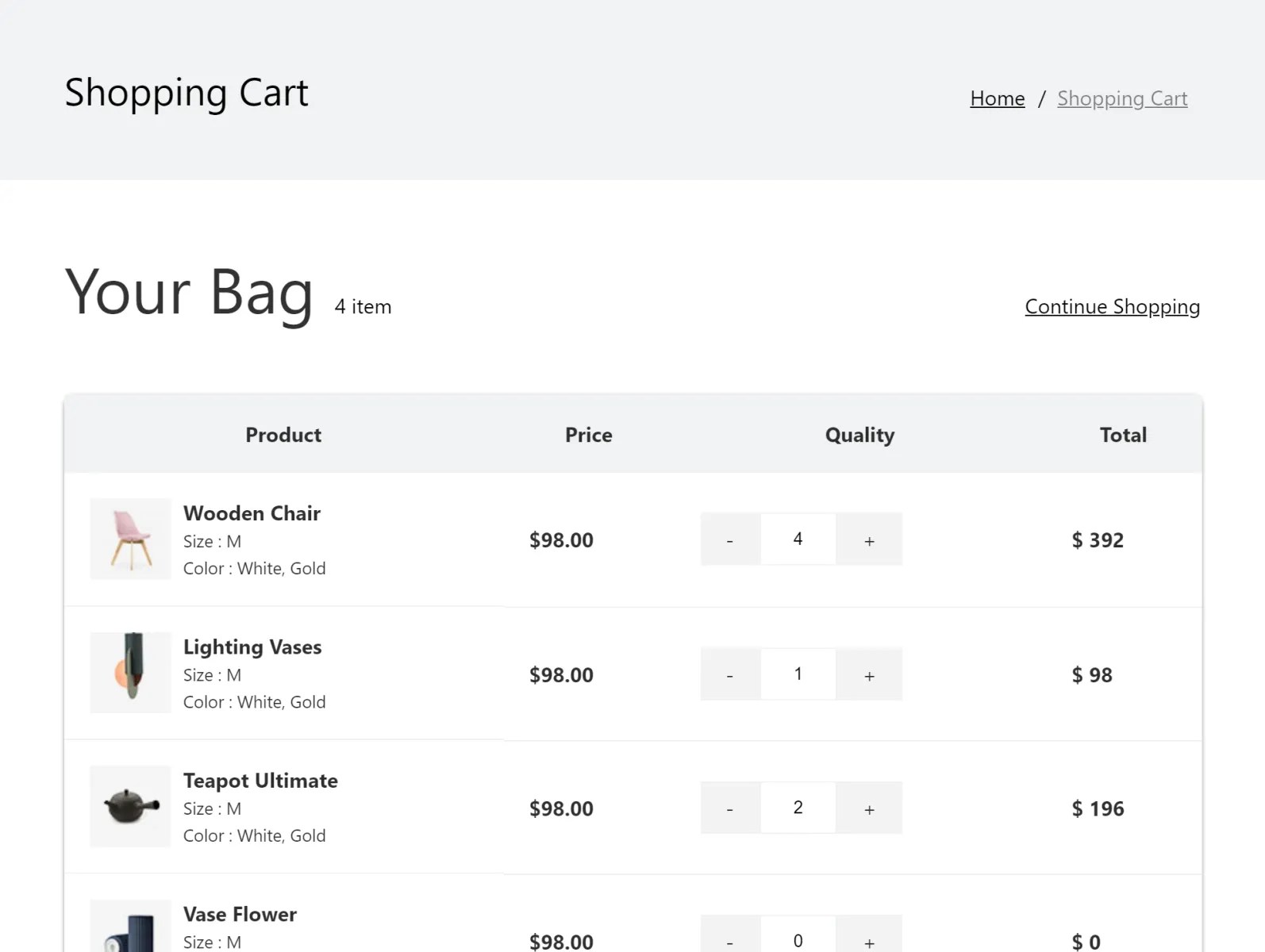
Task: Select the $ 0 total for Vase Flower
Action: (x=1086, y=942)
